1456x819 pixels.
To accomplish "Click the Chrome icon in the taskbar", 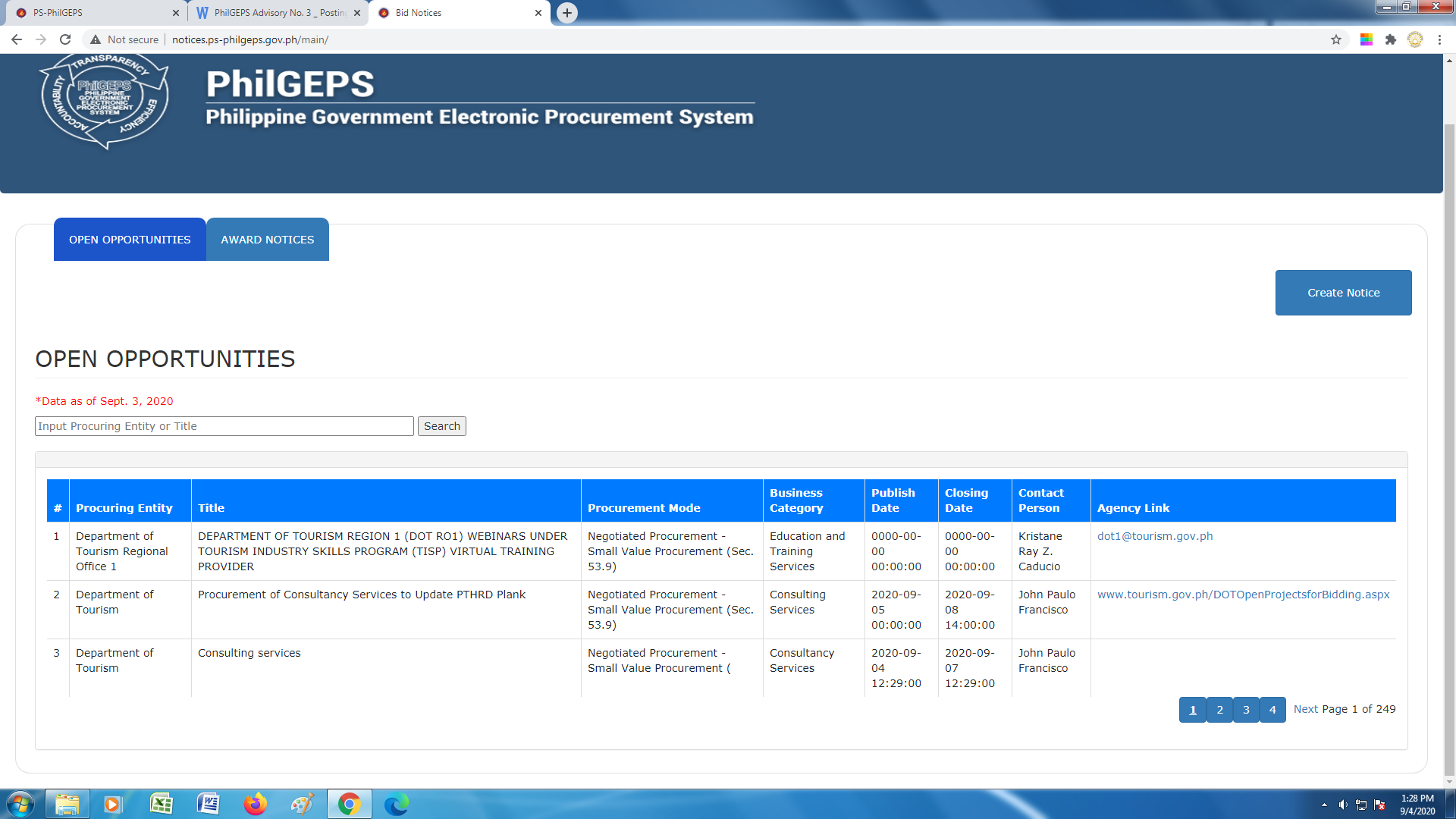I will click(350, 804).
